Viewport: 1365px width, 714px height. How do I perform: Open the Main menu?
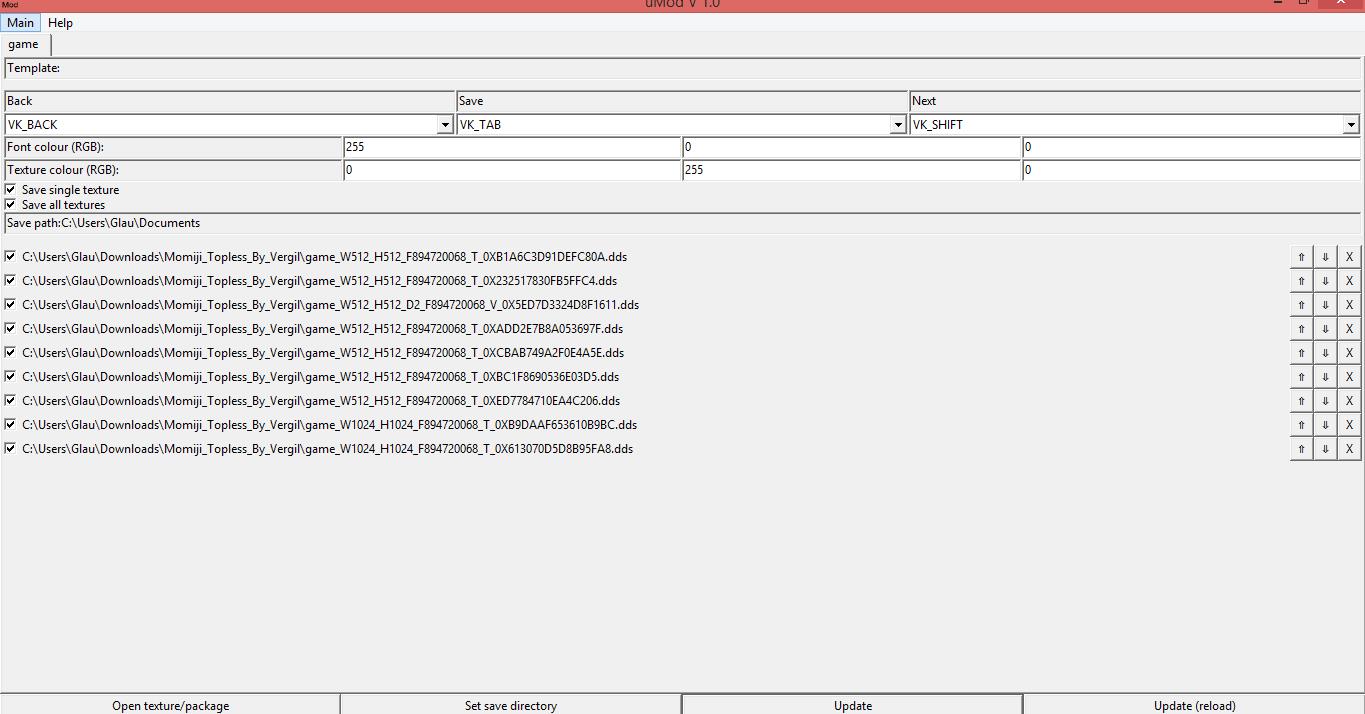tap(20, 23)
